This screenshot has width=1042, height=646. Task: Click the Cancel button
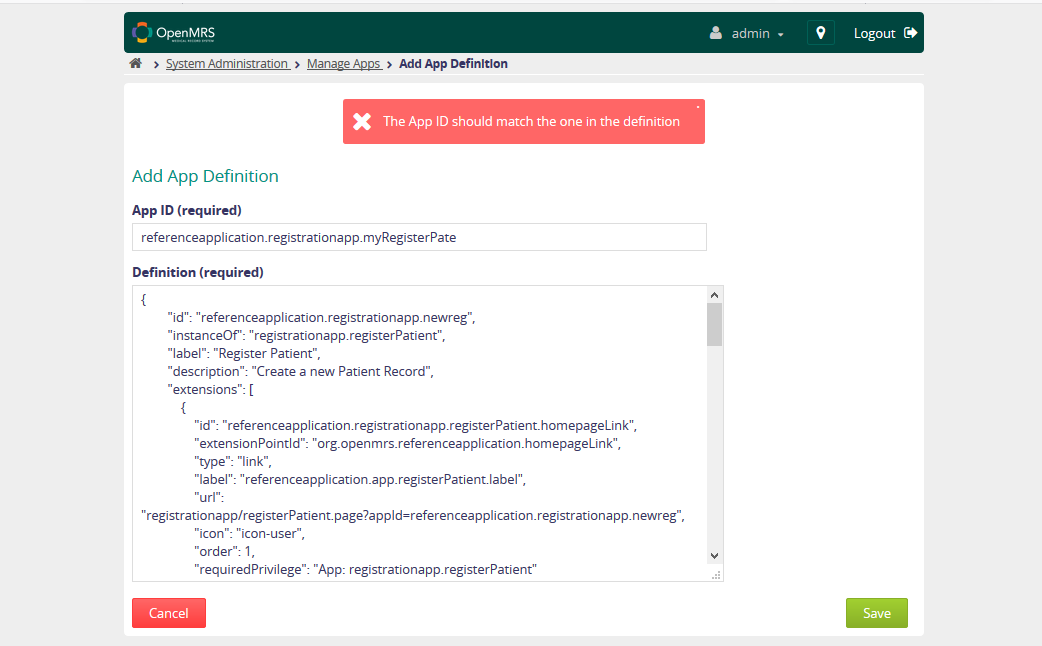(x=169, y=613)
